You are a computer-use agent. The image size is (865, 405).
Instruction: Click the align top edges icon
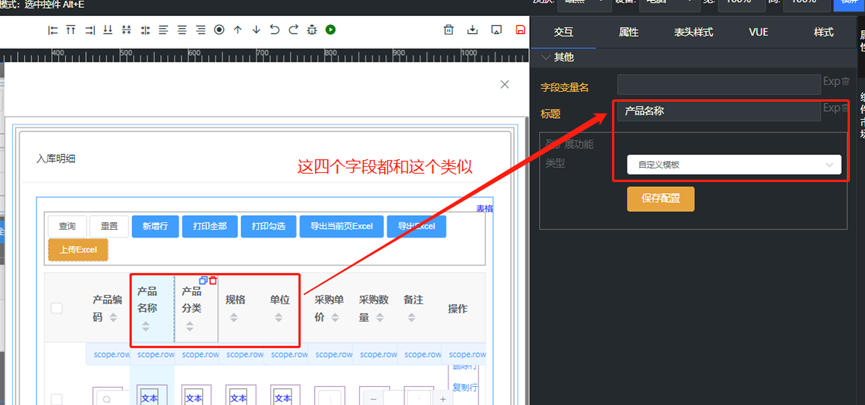pos(71,30)
